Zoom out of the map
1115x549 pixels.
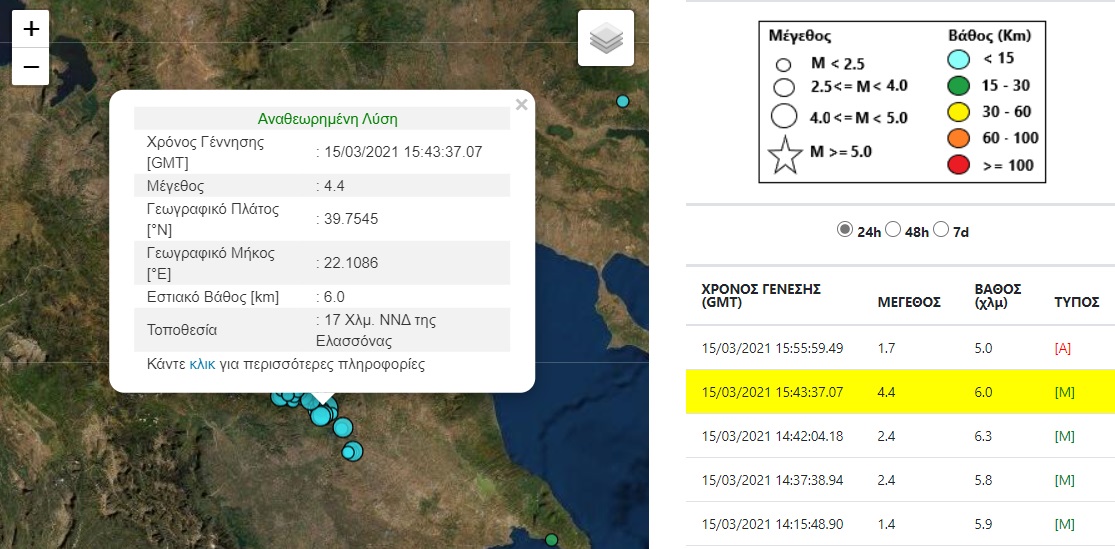[31, 67]
